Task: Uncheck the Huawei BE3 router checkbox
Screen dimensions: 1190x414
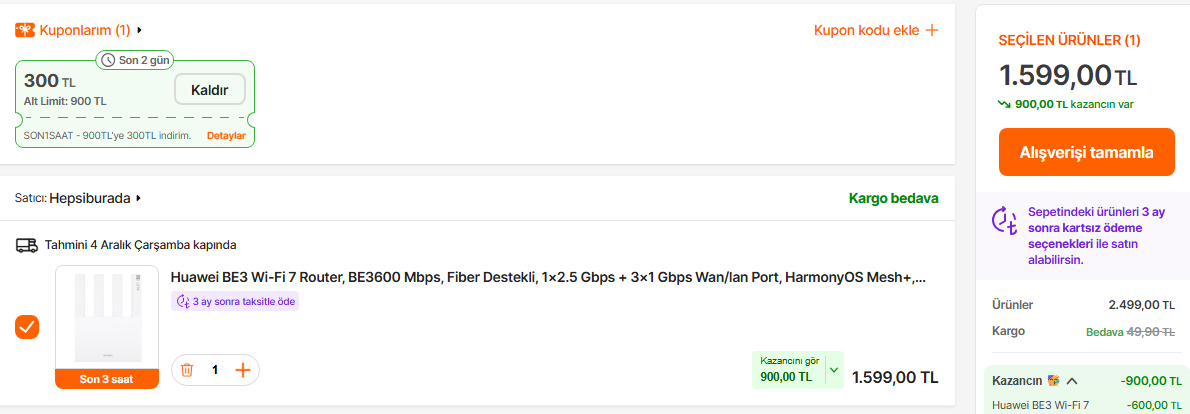Action: [27, 327]
